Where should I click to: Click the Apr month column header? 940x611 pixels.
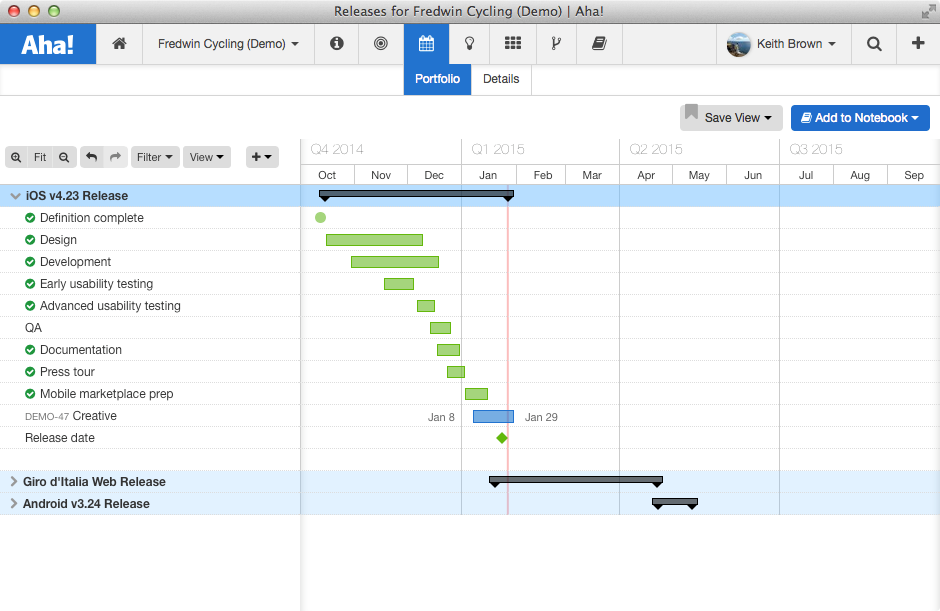click(x=646, y=175)
